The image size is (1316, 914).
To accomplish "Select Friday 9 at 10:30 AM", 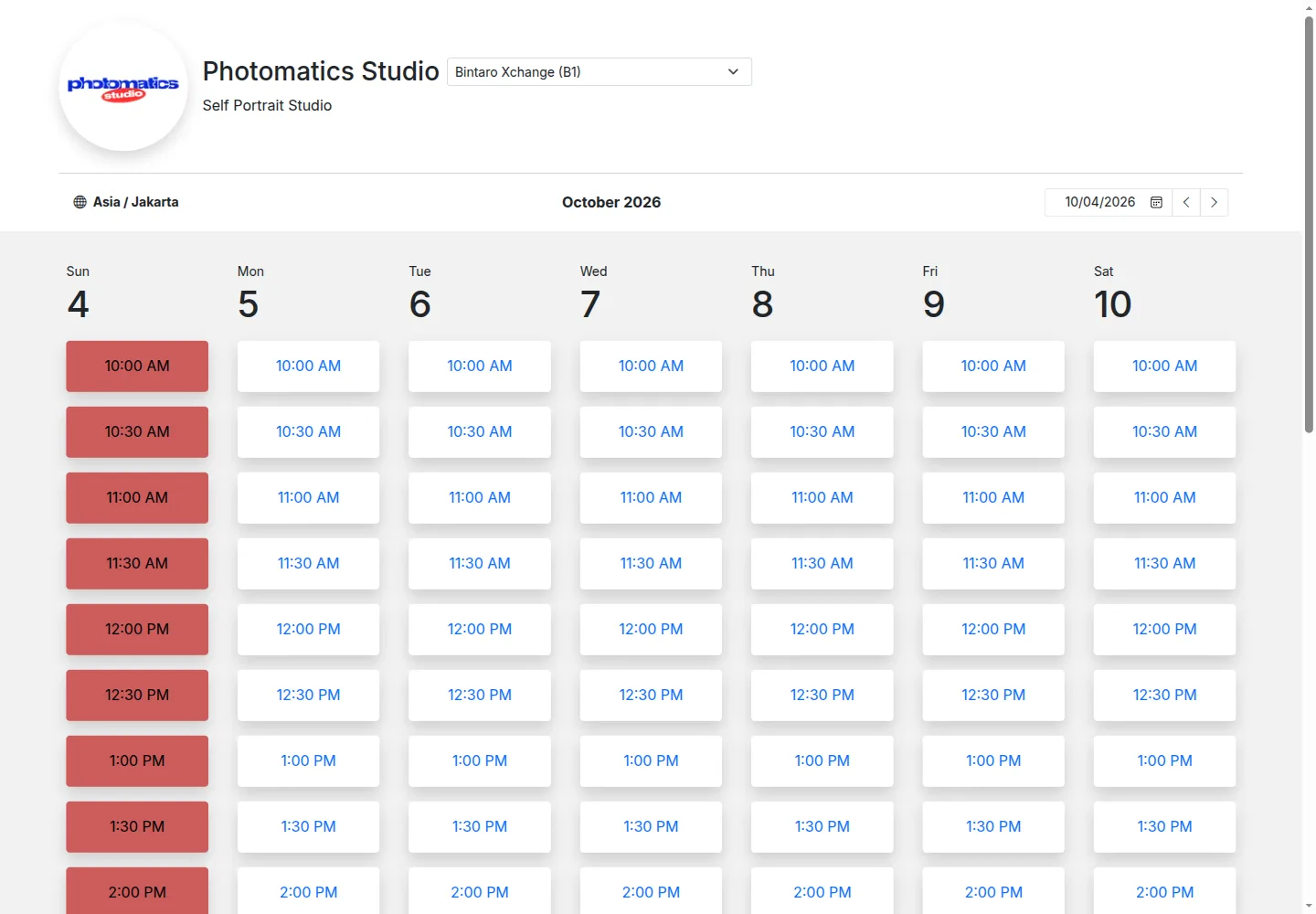I will pos(993,432).
